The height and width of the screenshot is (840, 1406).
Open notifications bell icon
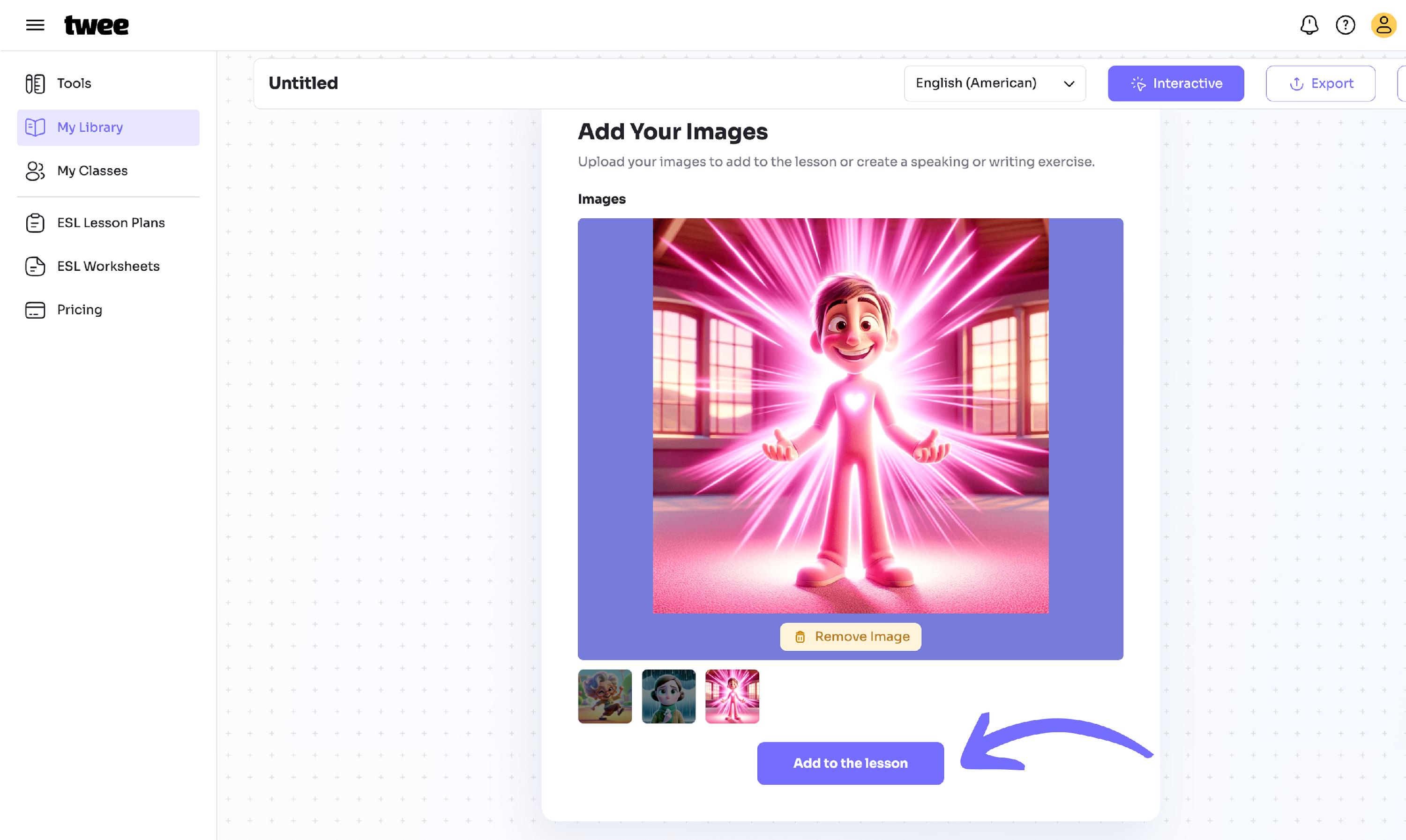pos(1309,25)
